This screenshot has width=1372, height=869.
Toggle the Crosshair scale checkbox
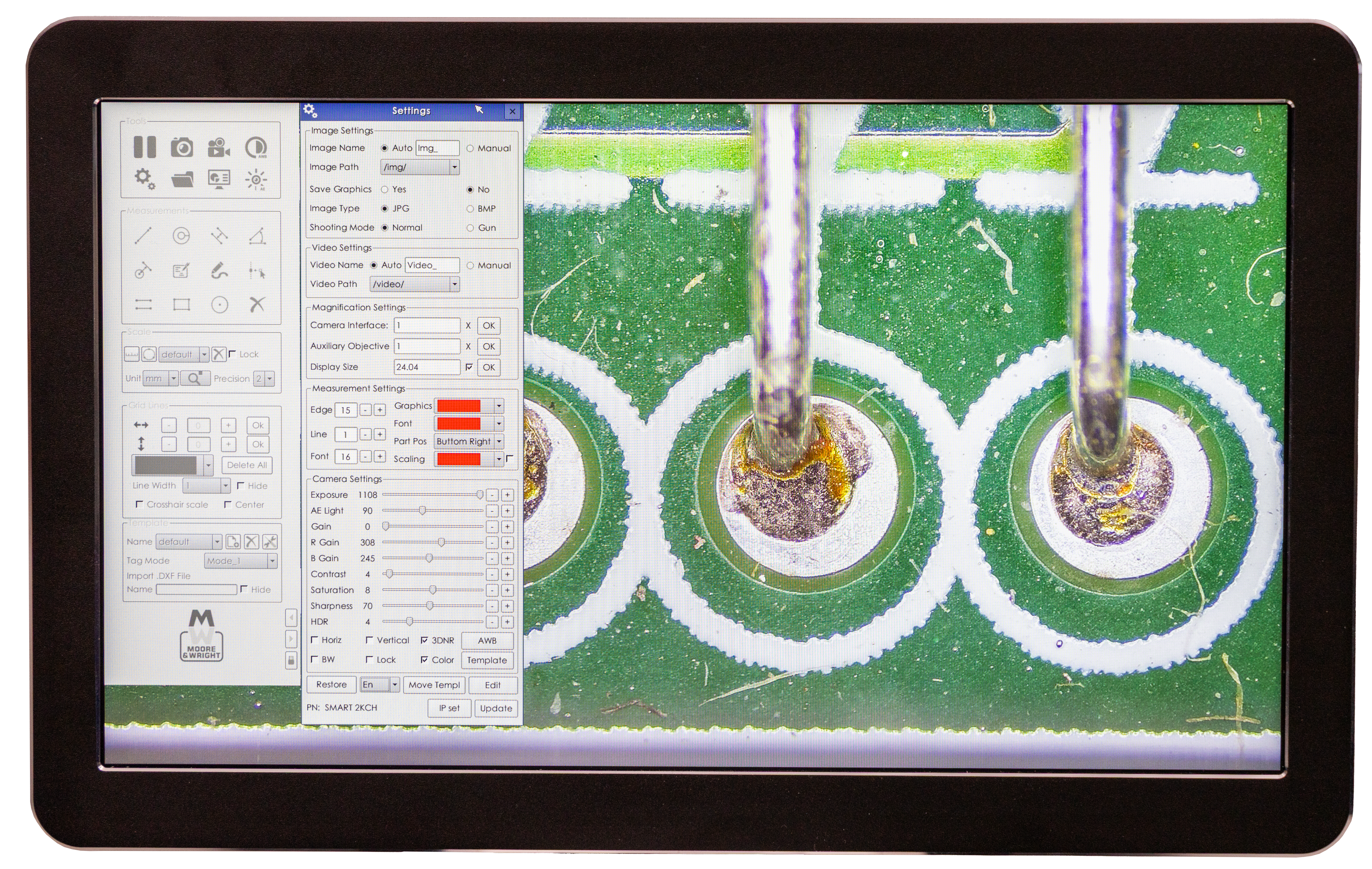pos(139,504)
